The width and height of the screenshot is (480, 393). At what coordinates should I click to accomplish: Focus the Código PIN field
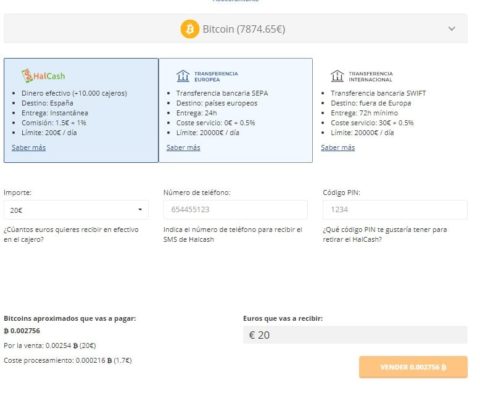[395, 210]
